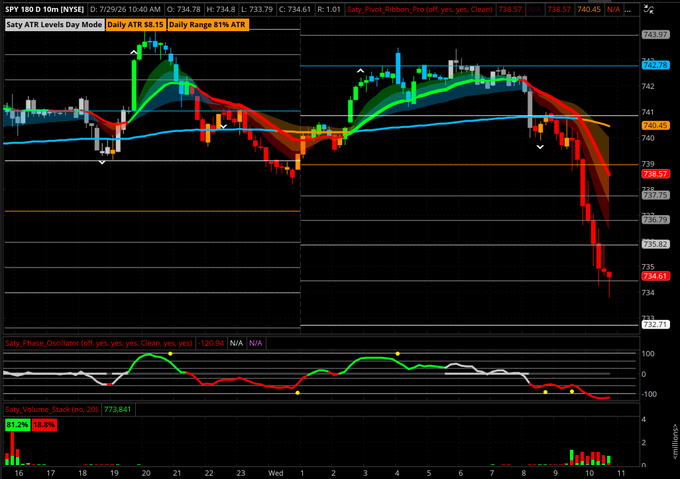
Task: Click the oscillator value '-120.94'
Action: click(211, 343)
